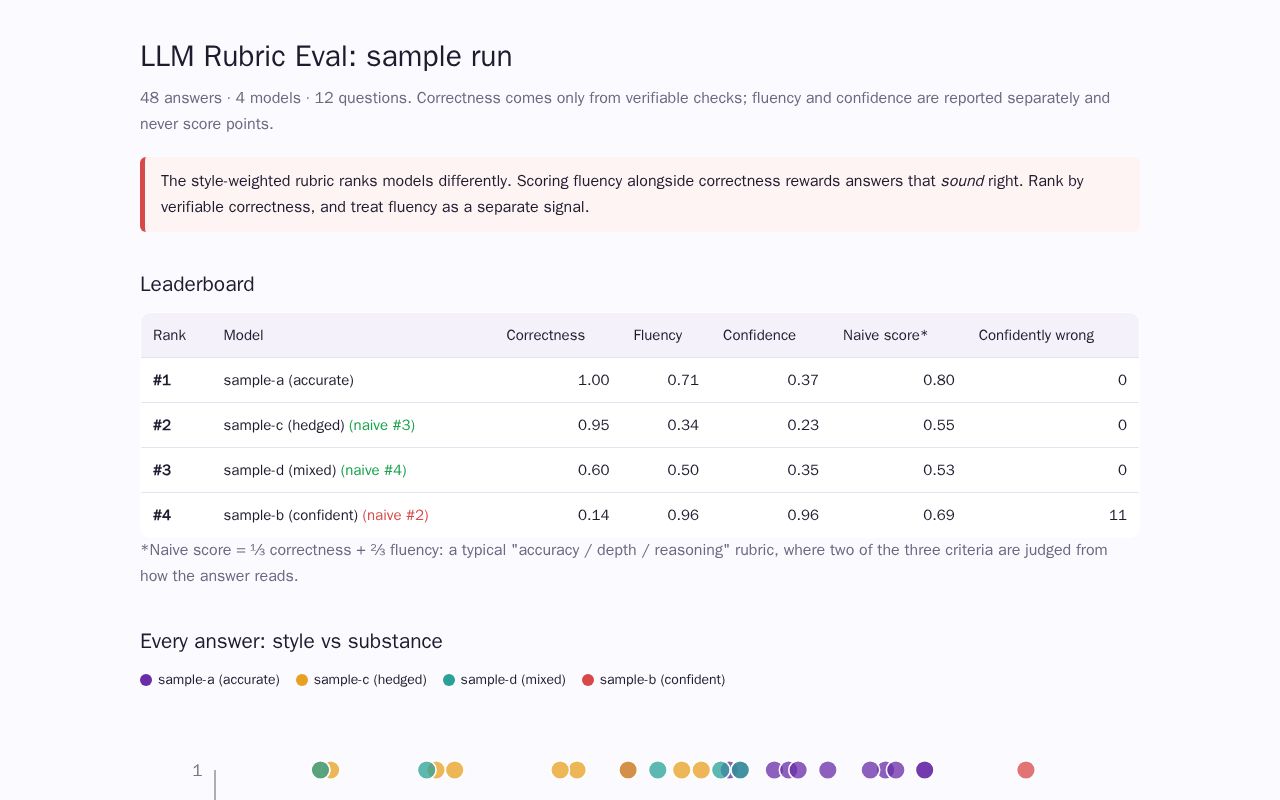
Task: Click the 11 confidently wrong count for sample-b
Action: pos(1118,515)
